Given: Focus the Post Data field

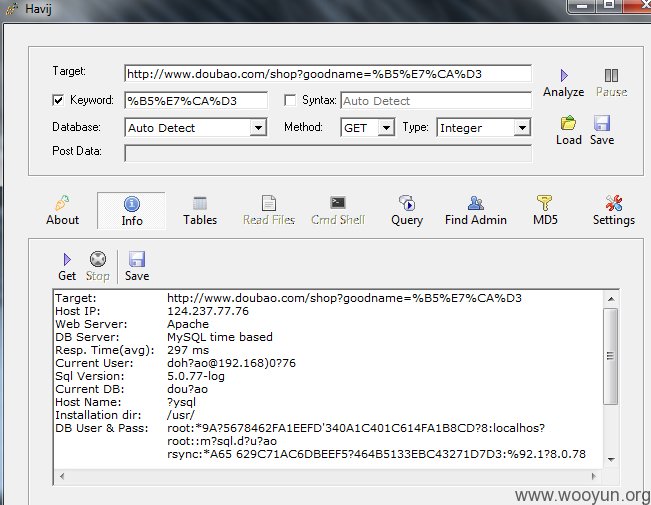Looking at the screenshot, I should [x=328, y=154].
